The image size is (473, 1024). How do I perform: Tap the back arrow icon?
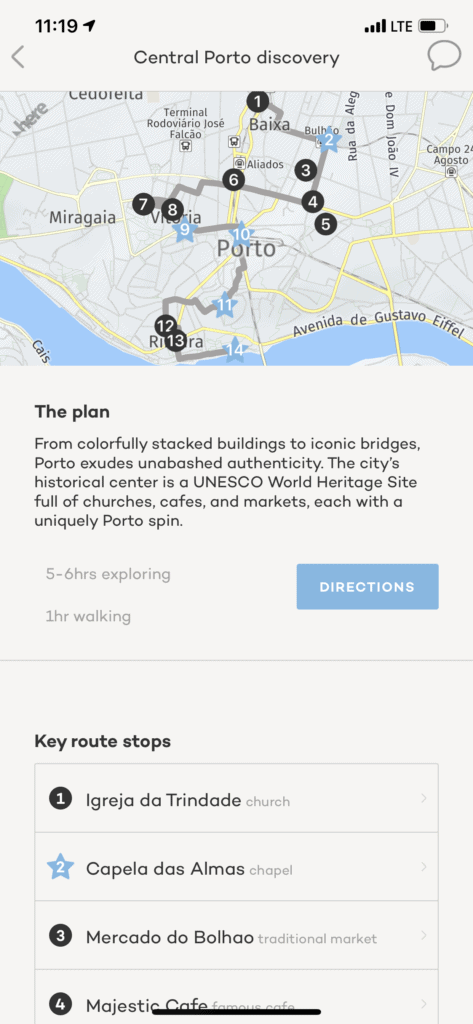pyautogui.click(x=18, y=57)
